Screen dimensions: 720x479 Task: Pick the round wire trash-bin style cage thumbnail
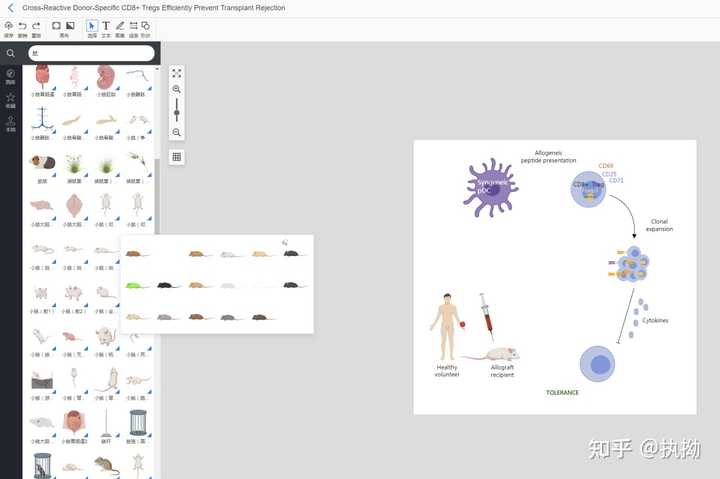point(138,423)
